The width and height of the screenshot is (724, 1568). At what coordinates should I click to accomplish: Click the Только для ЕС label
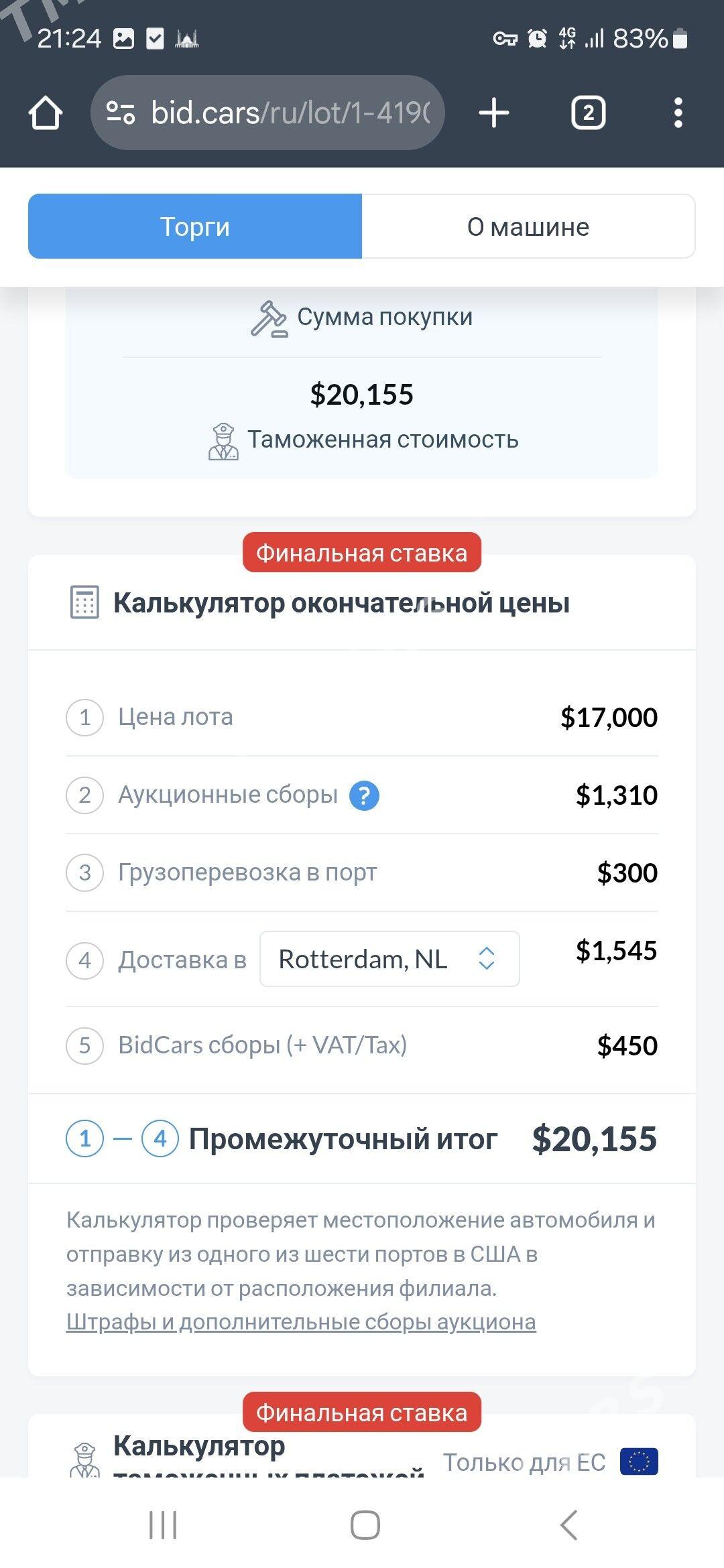pyautogui.click(x=524, y=1462)
